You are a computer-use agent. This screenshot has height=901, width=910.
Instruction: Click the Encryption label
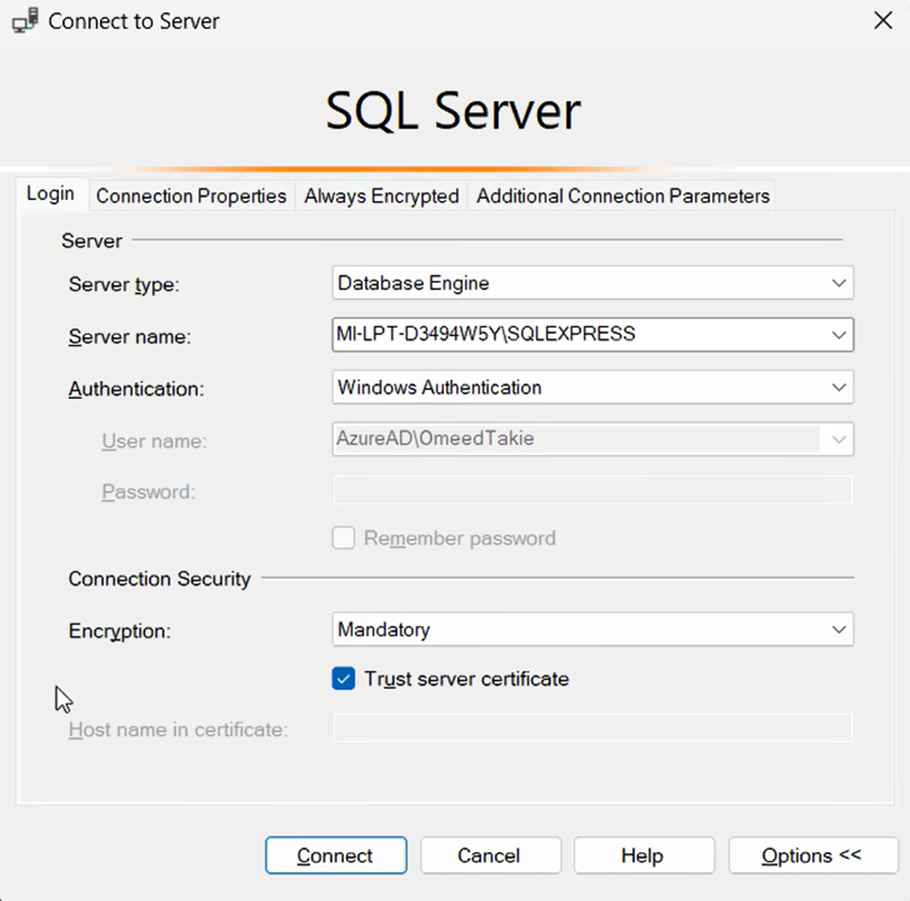click(120, 631)
